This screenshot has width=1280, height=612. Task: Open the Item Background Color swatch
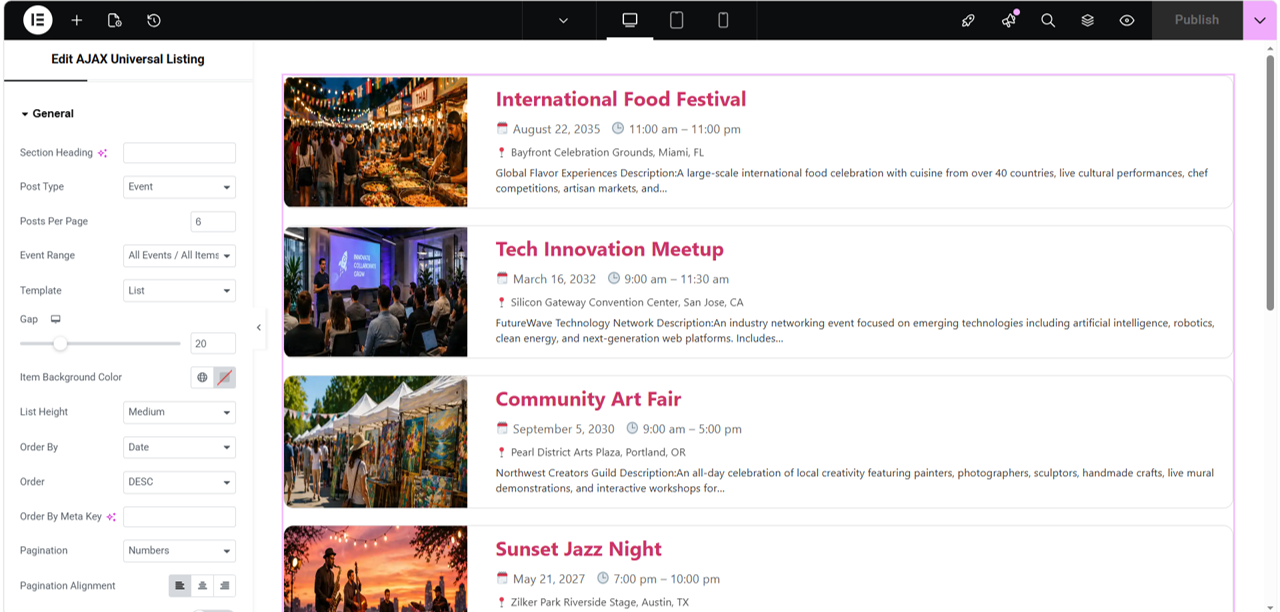pos(225,377)
